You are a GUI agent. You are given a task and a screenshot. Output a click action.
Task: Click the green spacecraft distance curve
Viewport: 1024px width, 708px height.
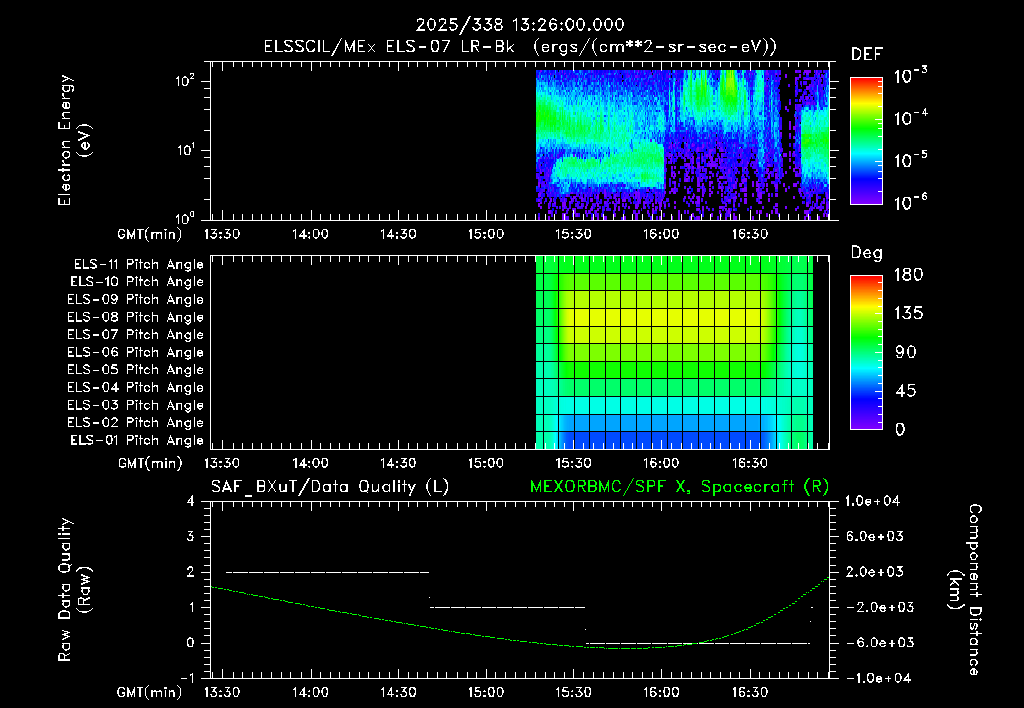click(520, 640)
